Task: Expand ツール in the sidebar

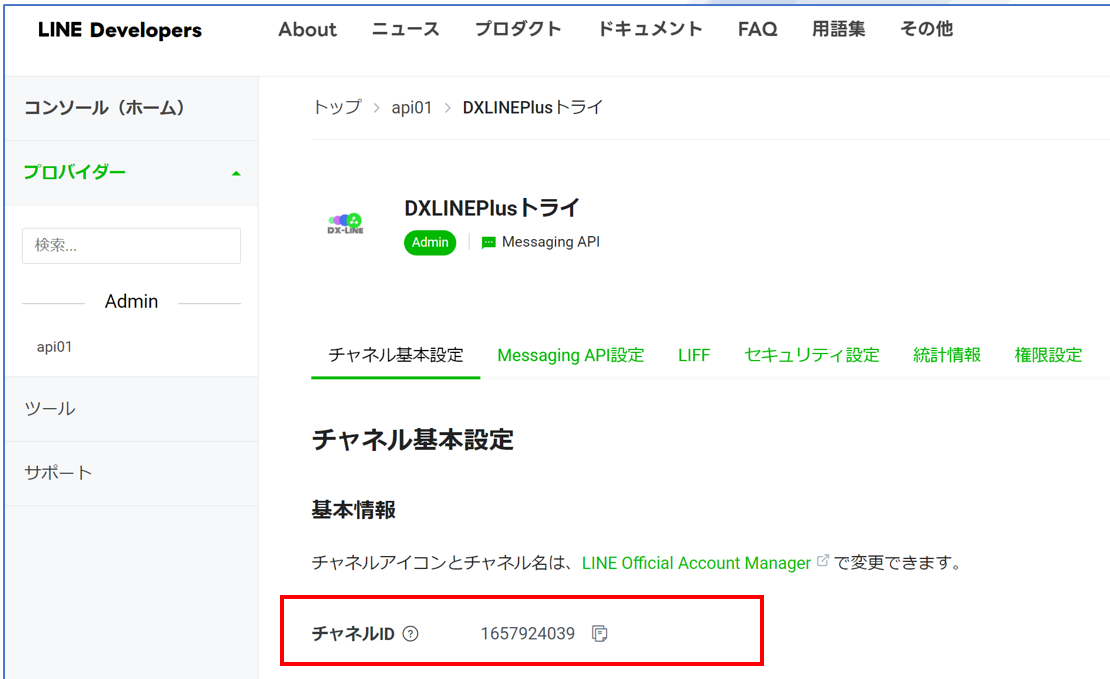Action: pyautogui.click(x=50, y=408)
